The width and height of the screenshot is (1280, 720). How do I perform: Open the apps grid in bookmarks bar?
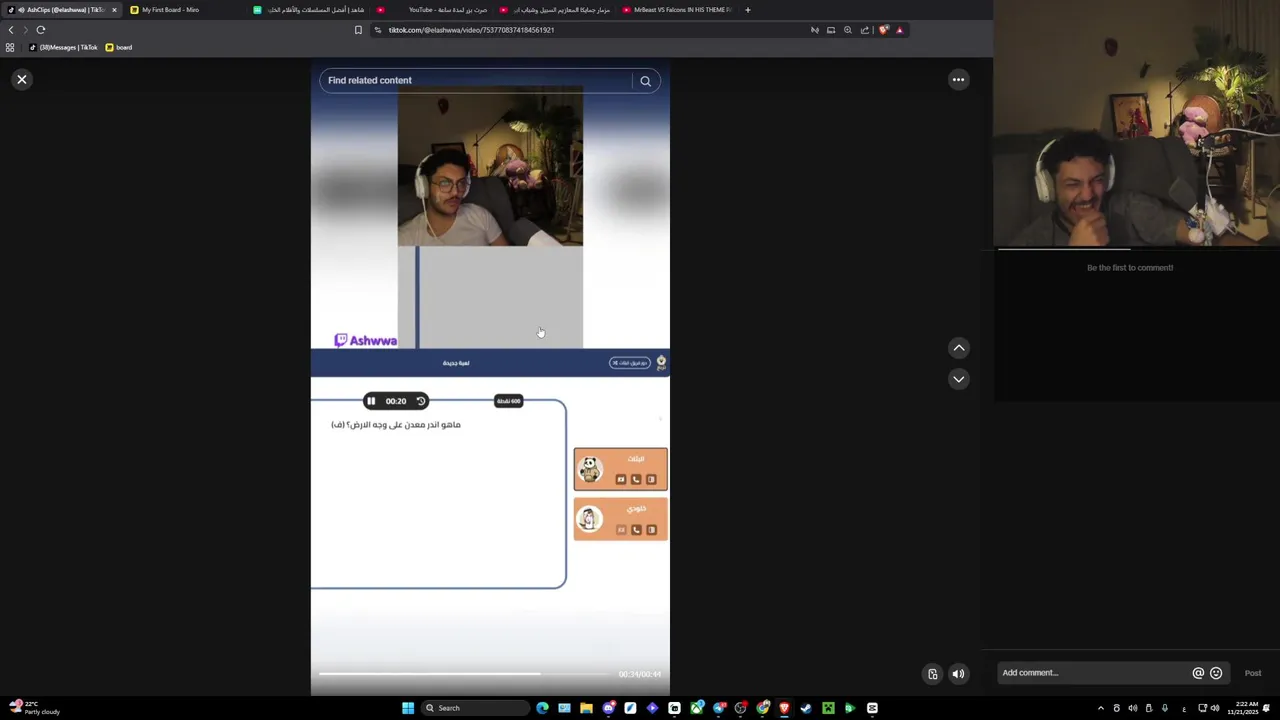(10, 47)
